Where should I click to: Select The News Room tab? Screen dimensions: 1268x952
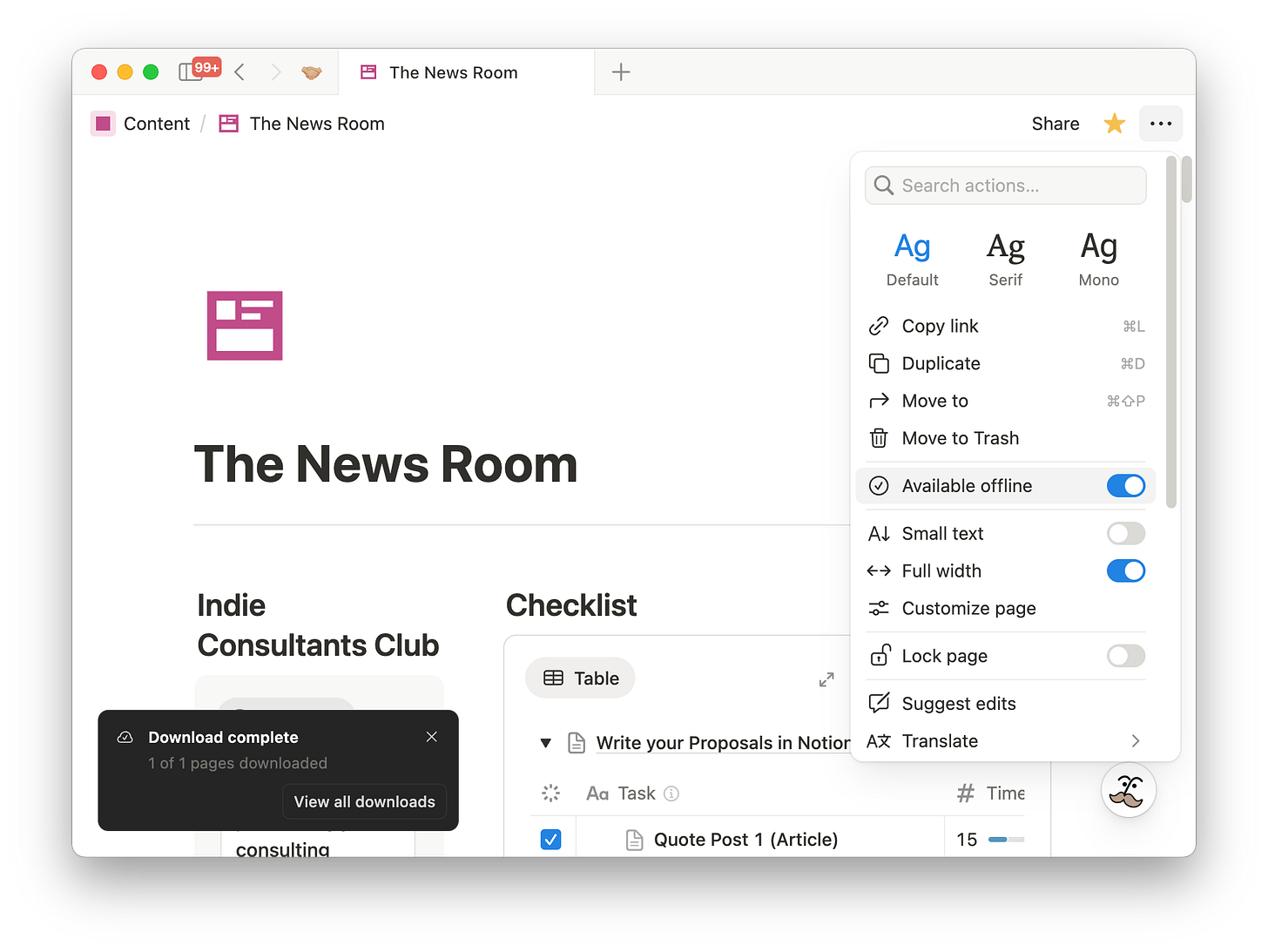466,72
